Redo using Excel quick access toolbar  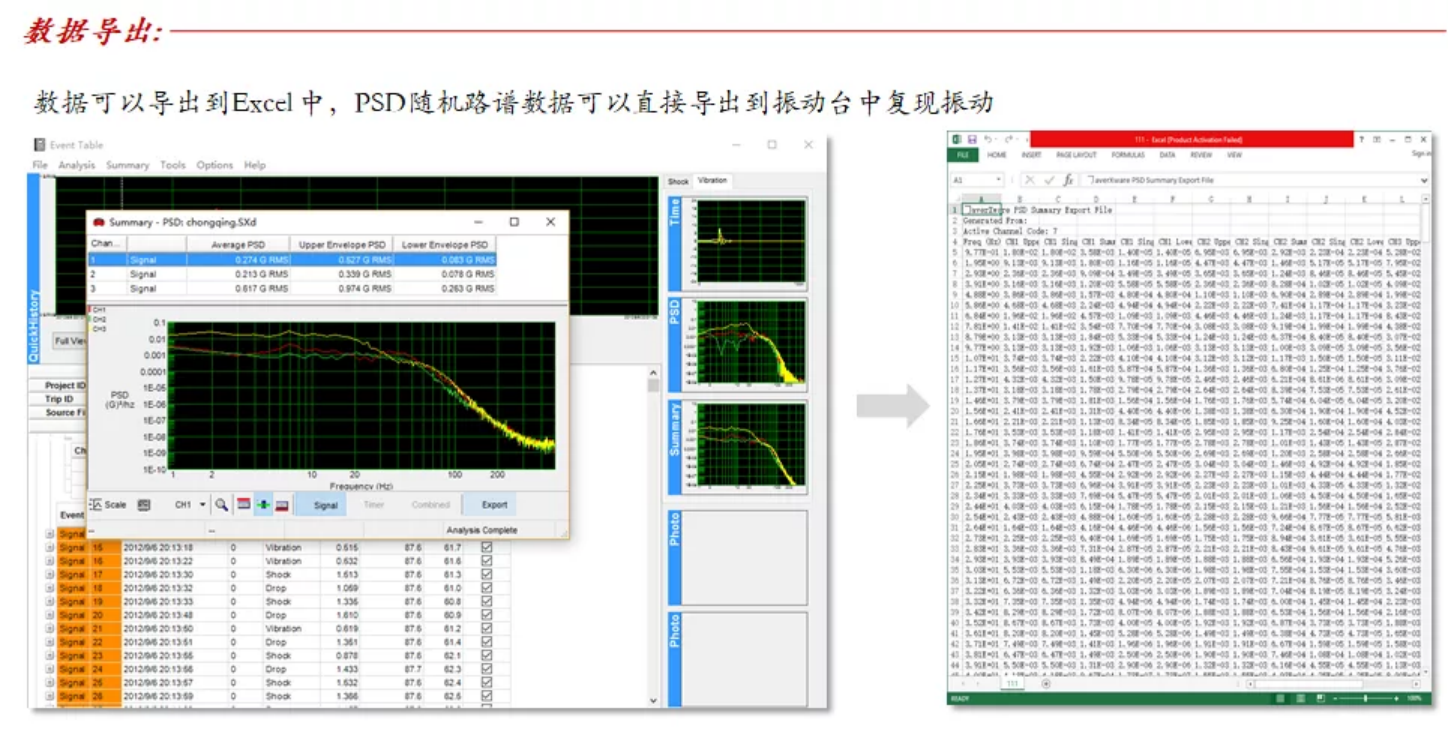pyautogui.click(x=1008, y=139)
